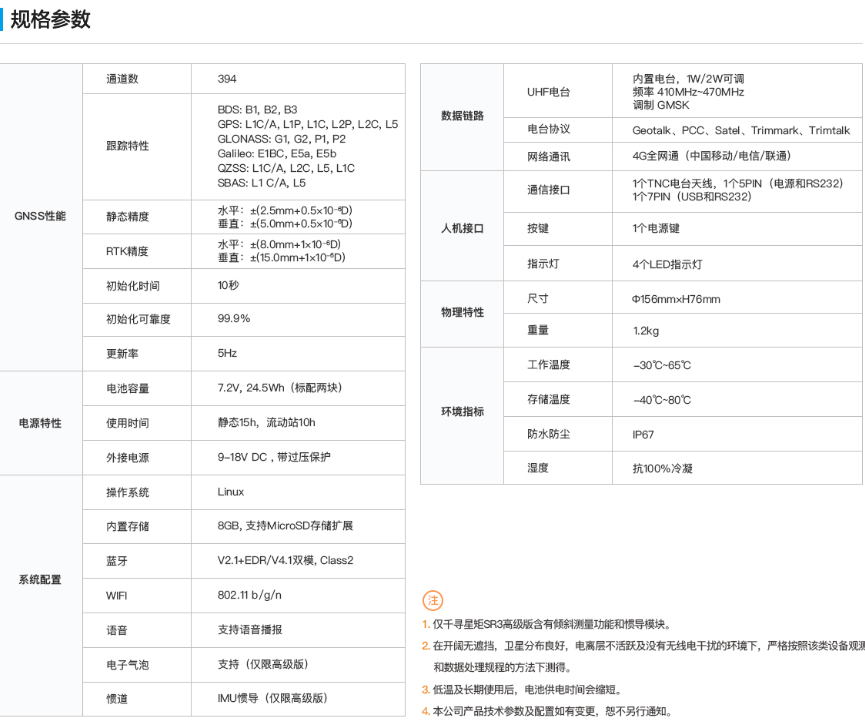Click the line "Galileo: E1BC, E5a, E5b"

coord(277,153)
